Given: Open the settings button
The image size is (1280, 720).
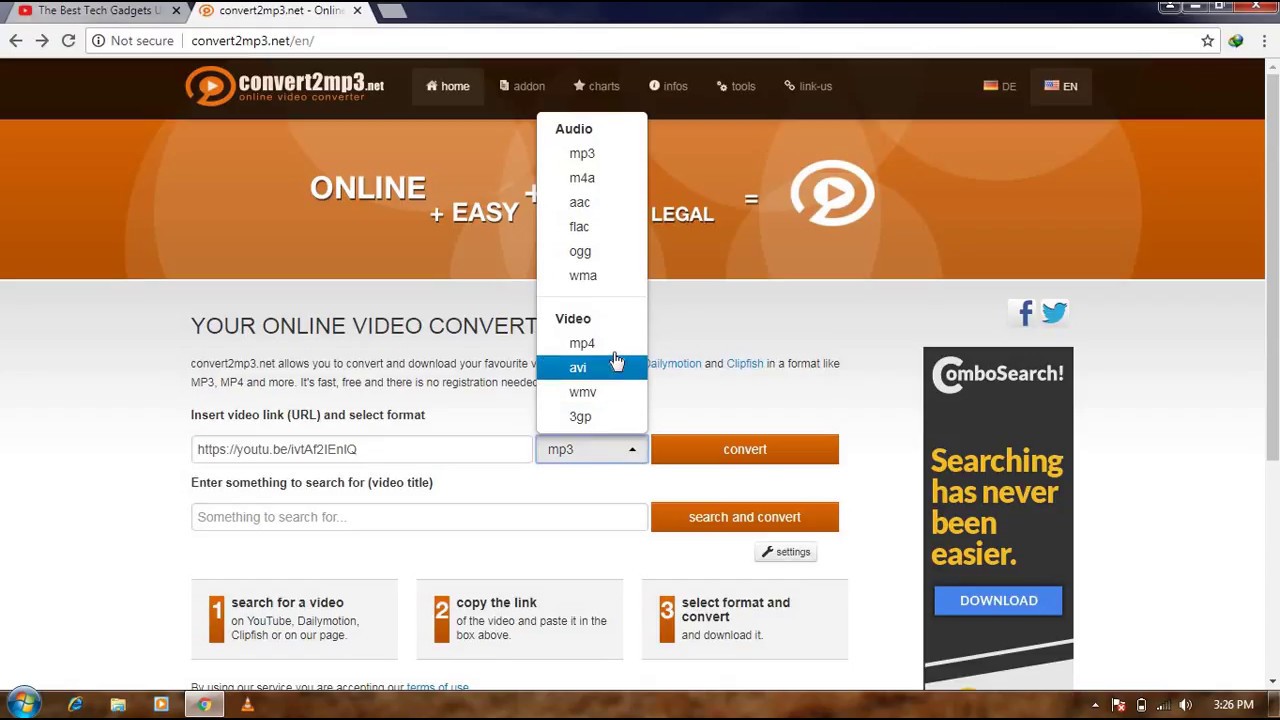Looking at the screenshot, I should click(x=786, y=552).
